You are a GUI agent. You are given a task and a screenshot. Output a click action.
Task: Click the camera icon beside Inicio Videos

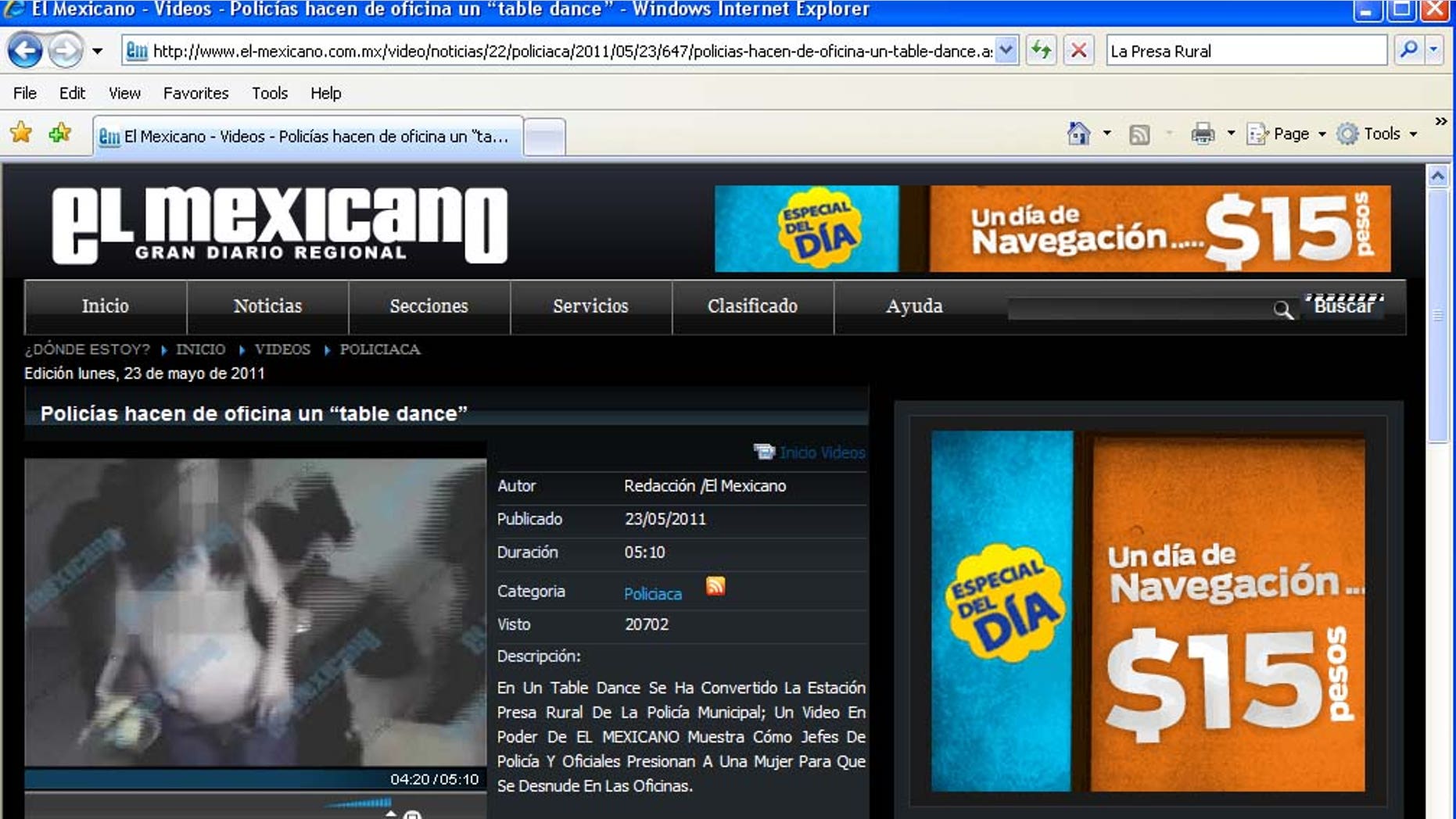click(764, 452)
